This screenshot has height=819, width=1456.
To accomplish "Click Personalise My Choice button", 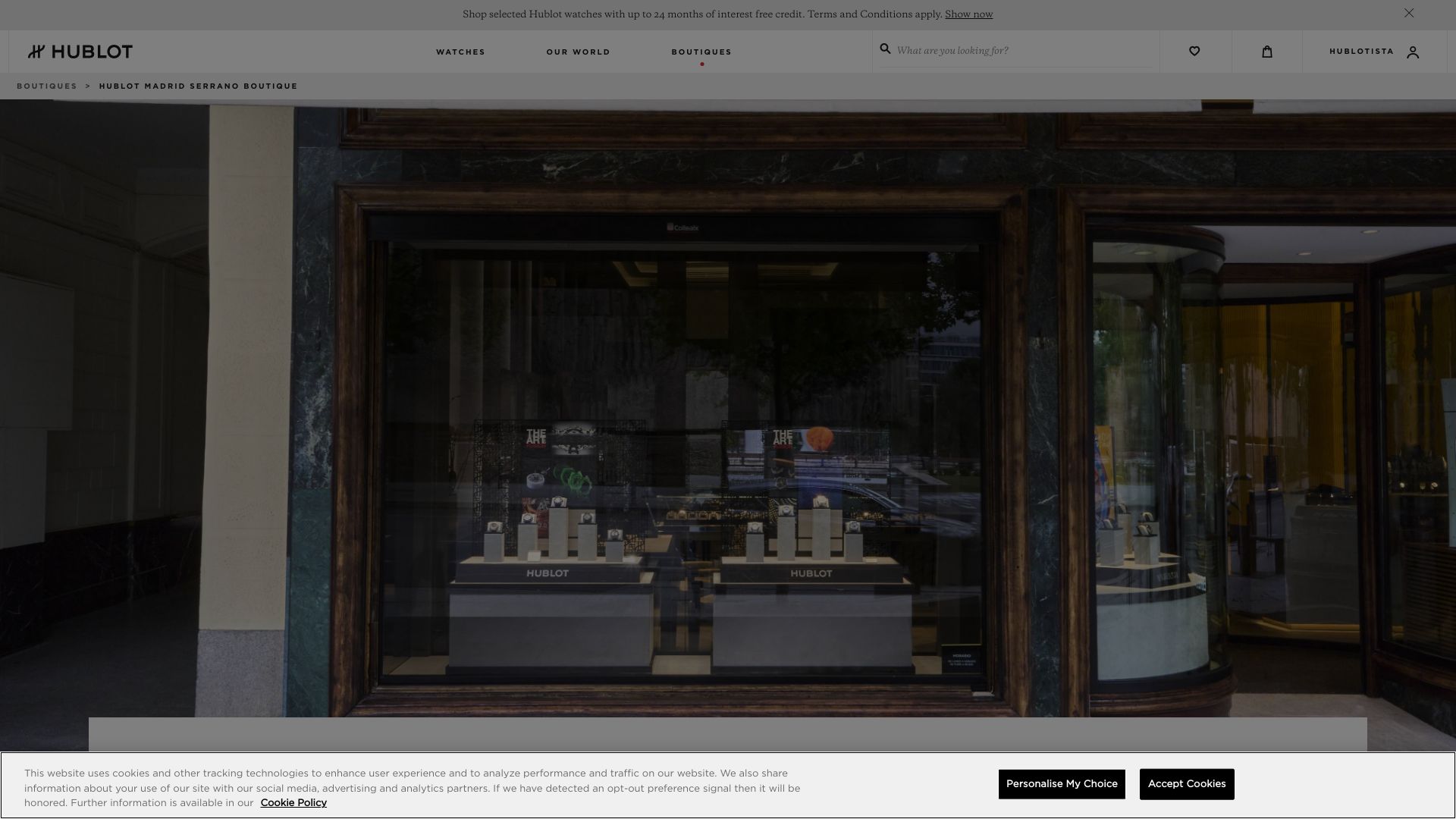I will pos(1062,784).
